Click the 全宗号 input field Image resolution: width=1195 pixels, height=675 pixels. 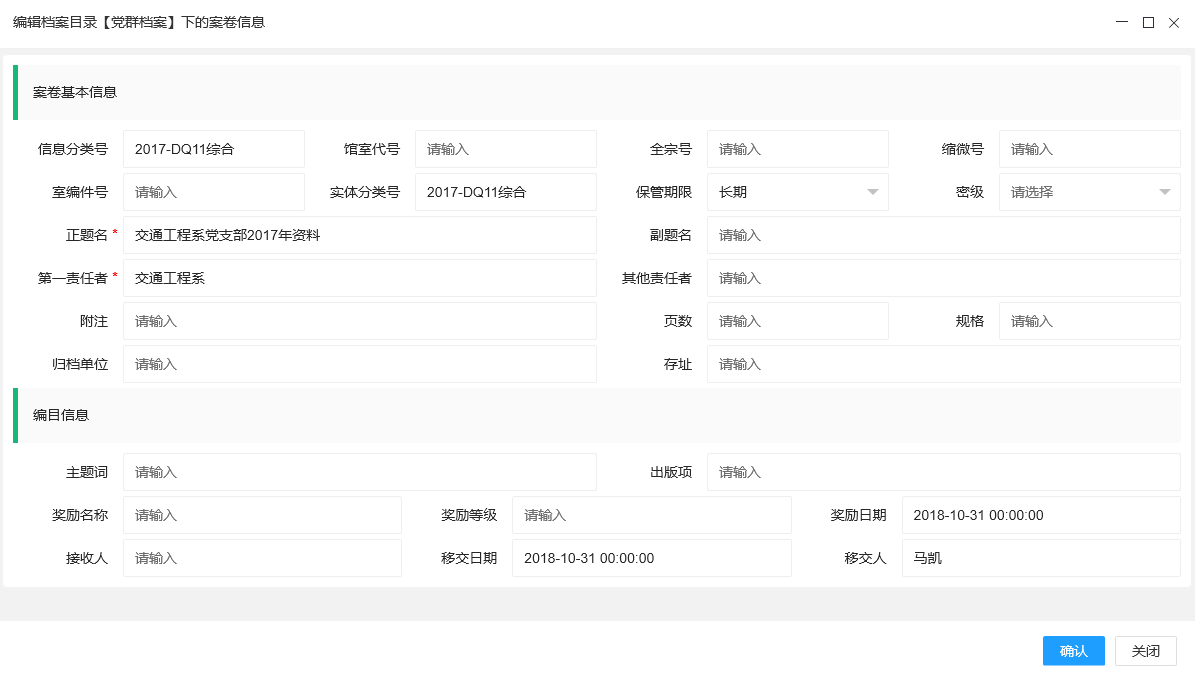(797, 148)
